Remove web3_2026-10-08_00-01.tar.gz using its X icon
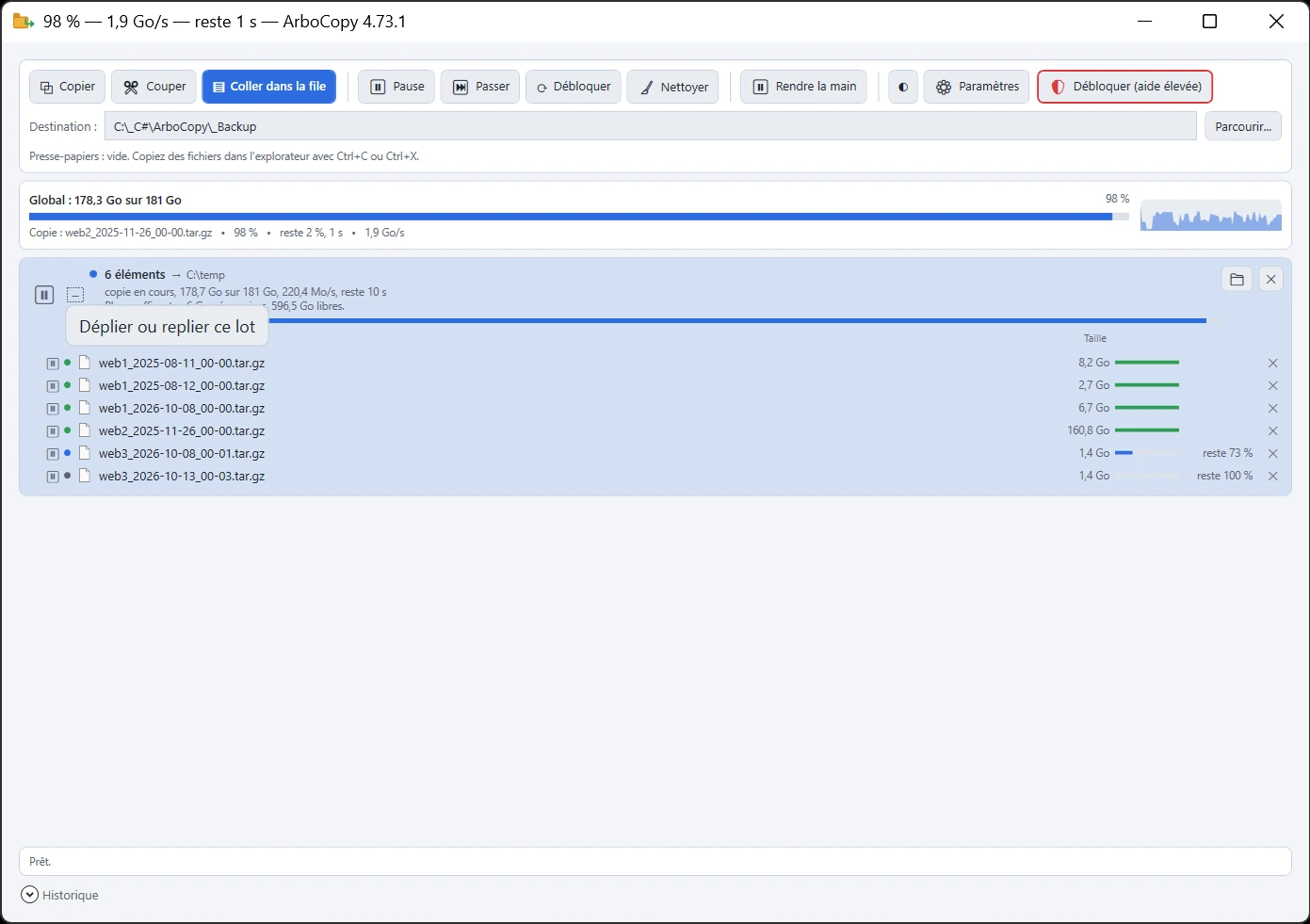Viewport: 1310px width, 924px height. [1272, 453]
